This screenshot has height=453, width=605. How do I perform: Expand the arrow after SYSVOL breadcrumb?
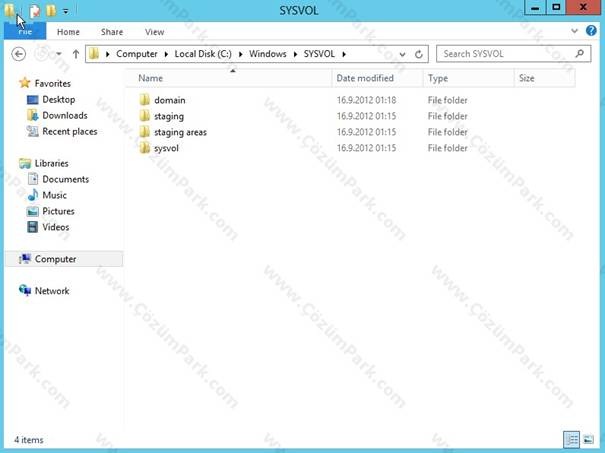coord(344,54)
